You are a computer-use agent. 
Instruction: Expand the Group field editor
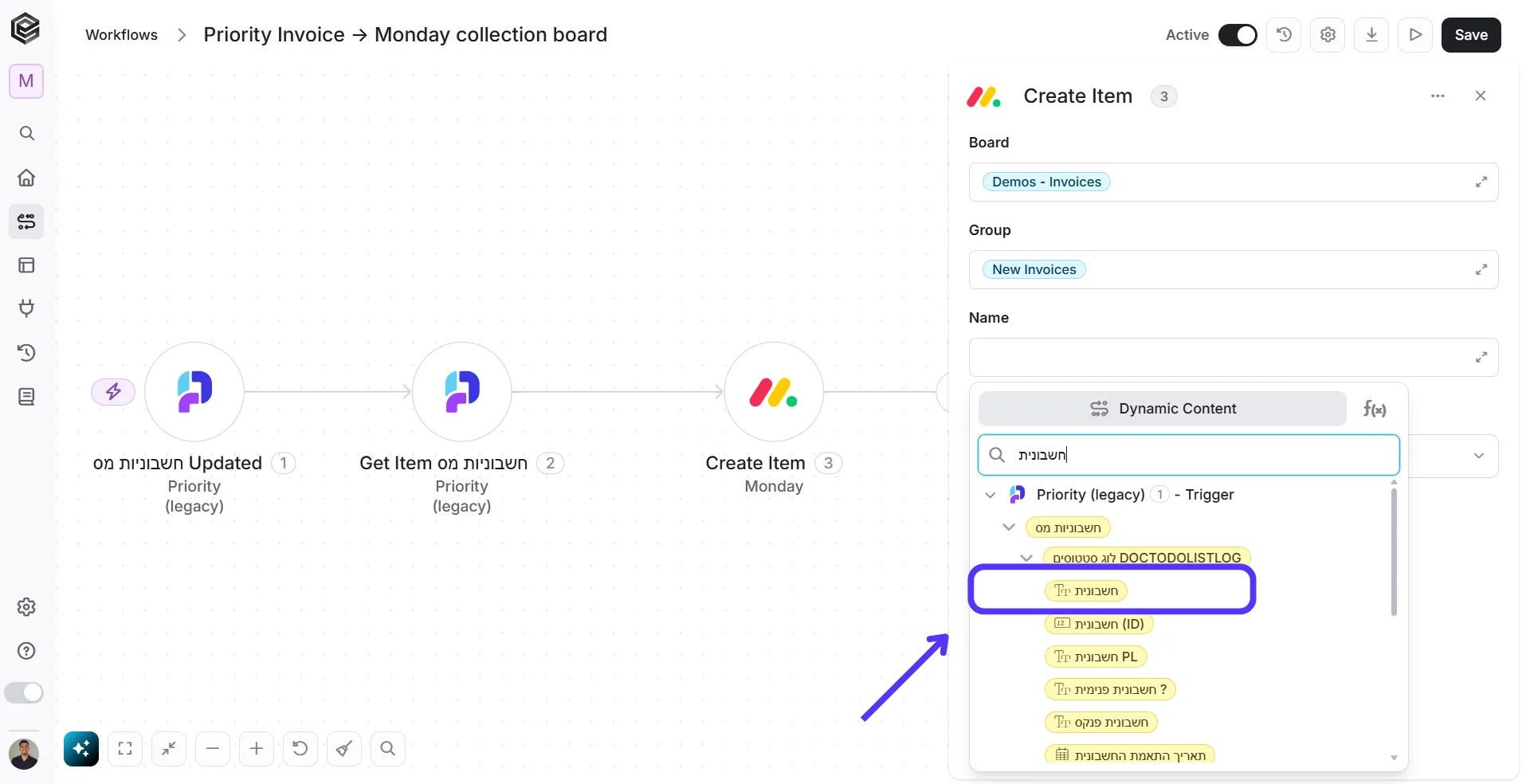pos(1481,270)
